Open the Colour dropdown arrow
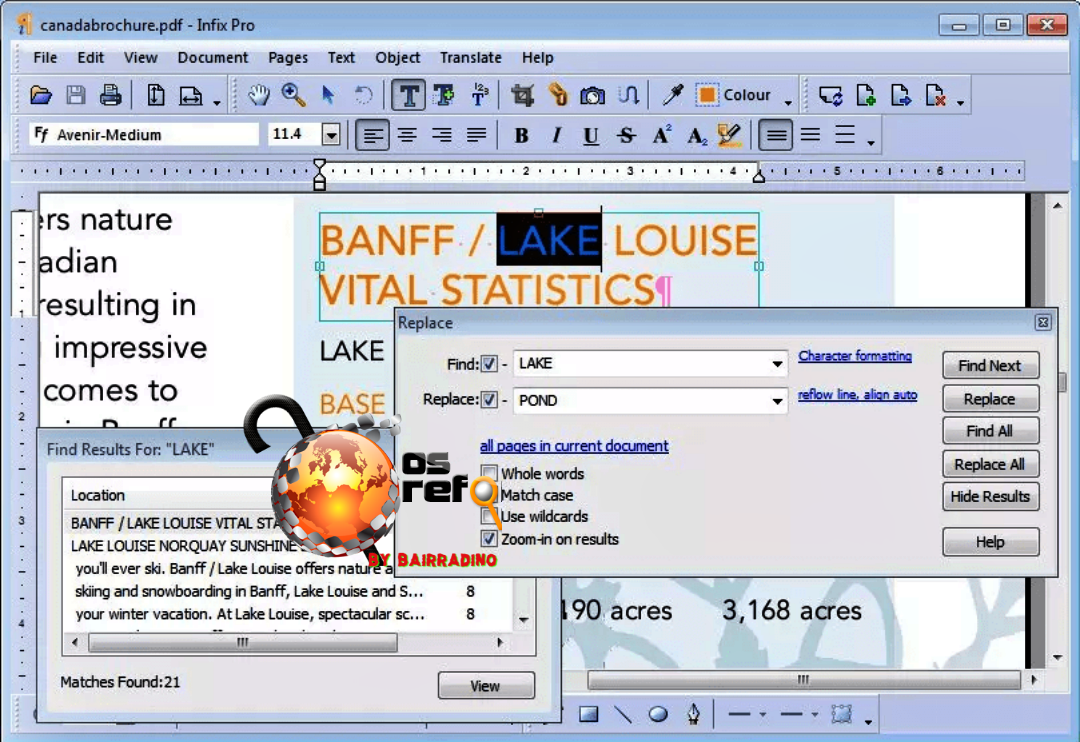The width and height of the screenshot is (1080, 742). pos(788,103)
